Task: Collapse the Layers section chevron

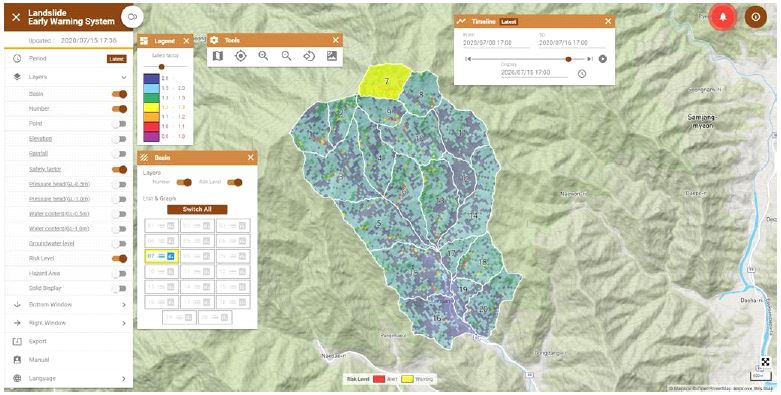Action: click(x=124, y=77)
